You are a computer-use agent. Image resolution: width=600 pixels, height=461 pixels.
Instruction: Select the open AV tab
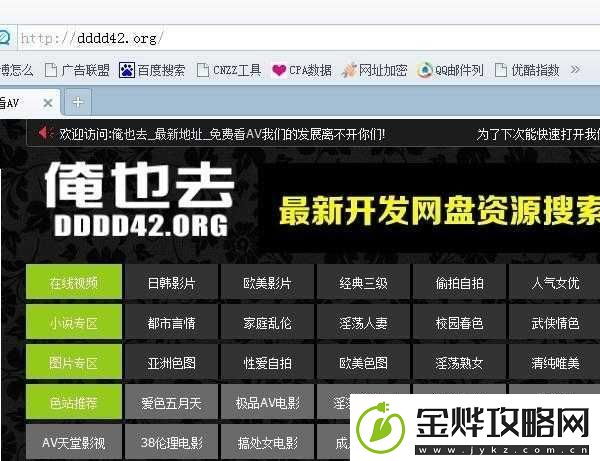coord(30,102)
